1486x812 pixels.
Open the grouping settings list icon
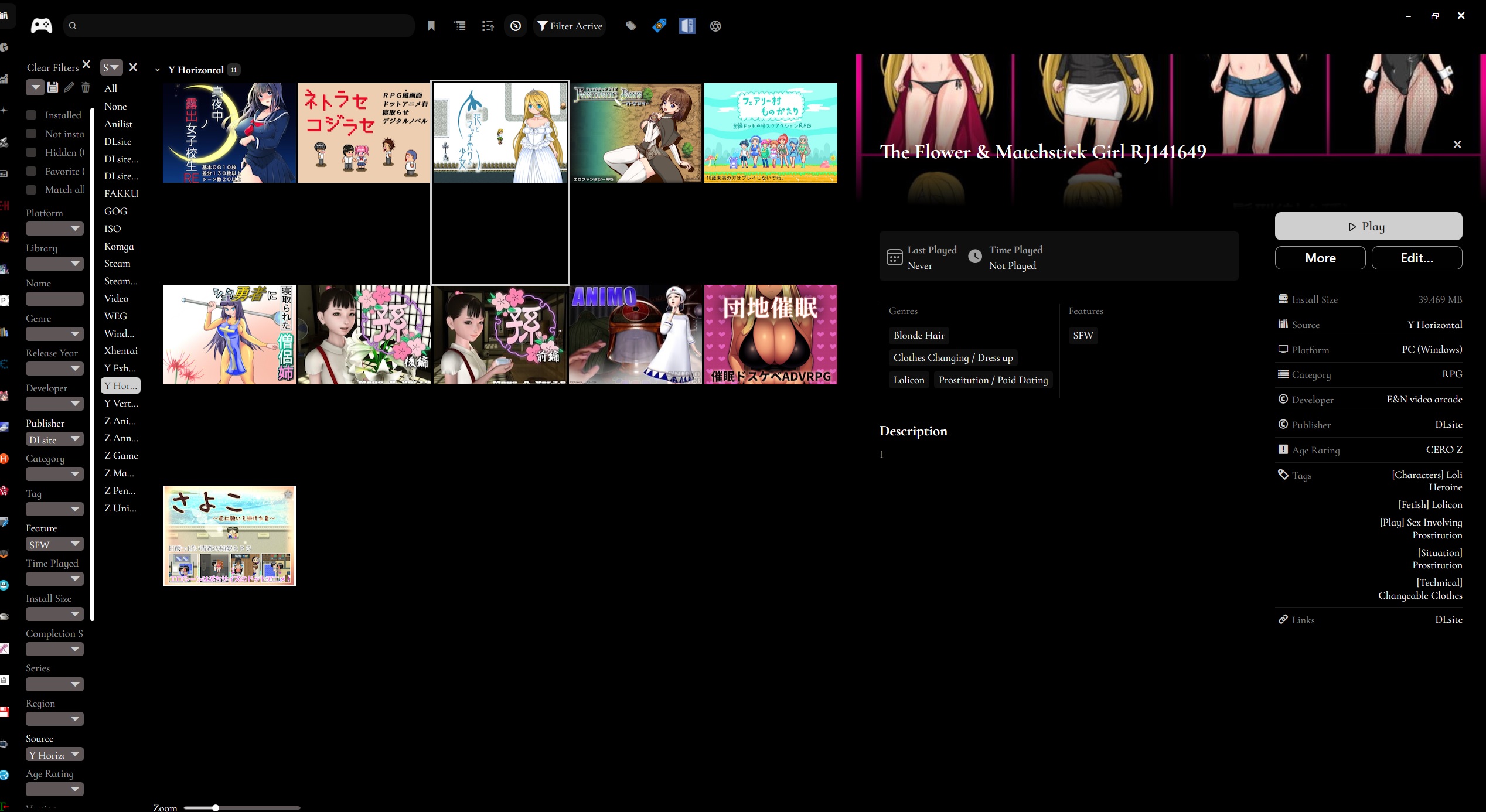460,26
